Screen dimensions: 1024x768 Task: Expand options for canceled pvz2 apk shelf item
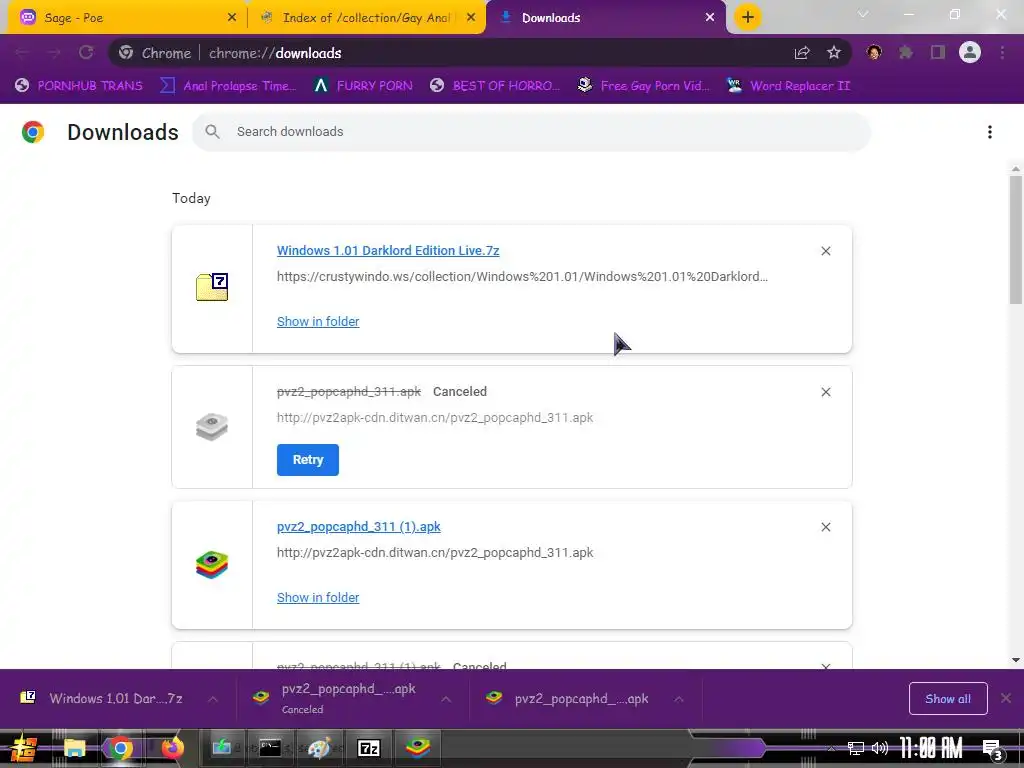[446, 699]
